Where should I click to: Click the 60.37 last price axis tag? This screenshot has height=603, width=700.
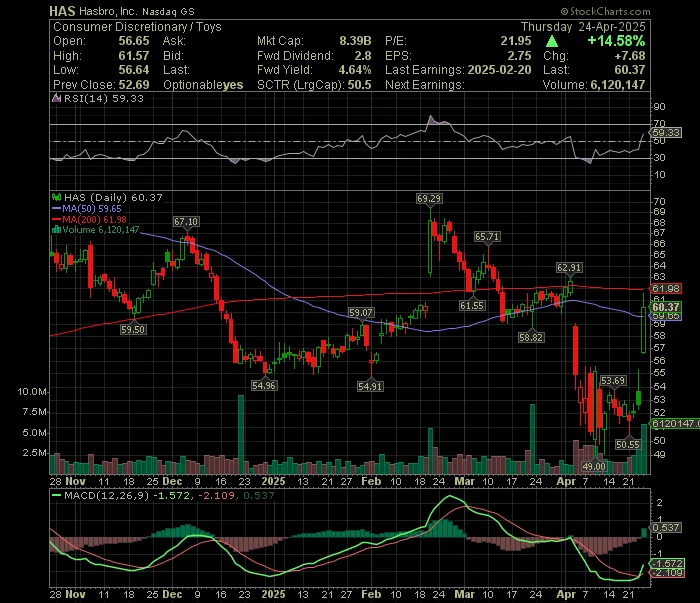[x=666, y=307]
